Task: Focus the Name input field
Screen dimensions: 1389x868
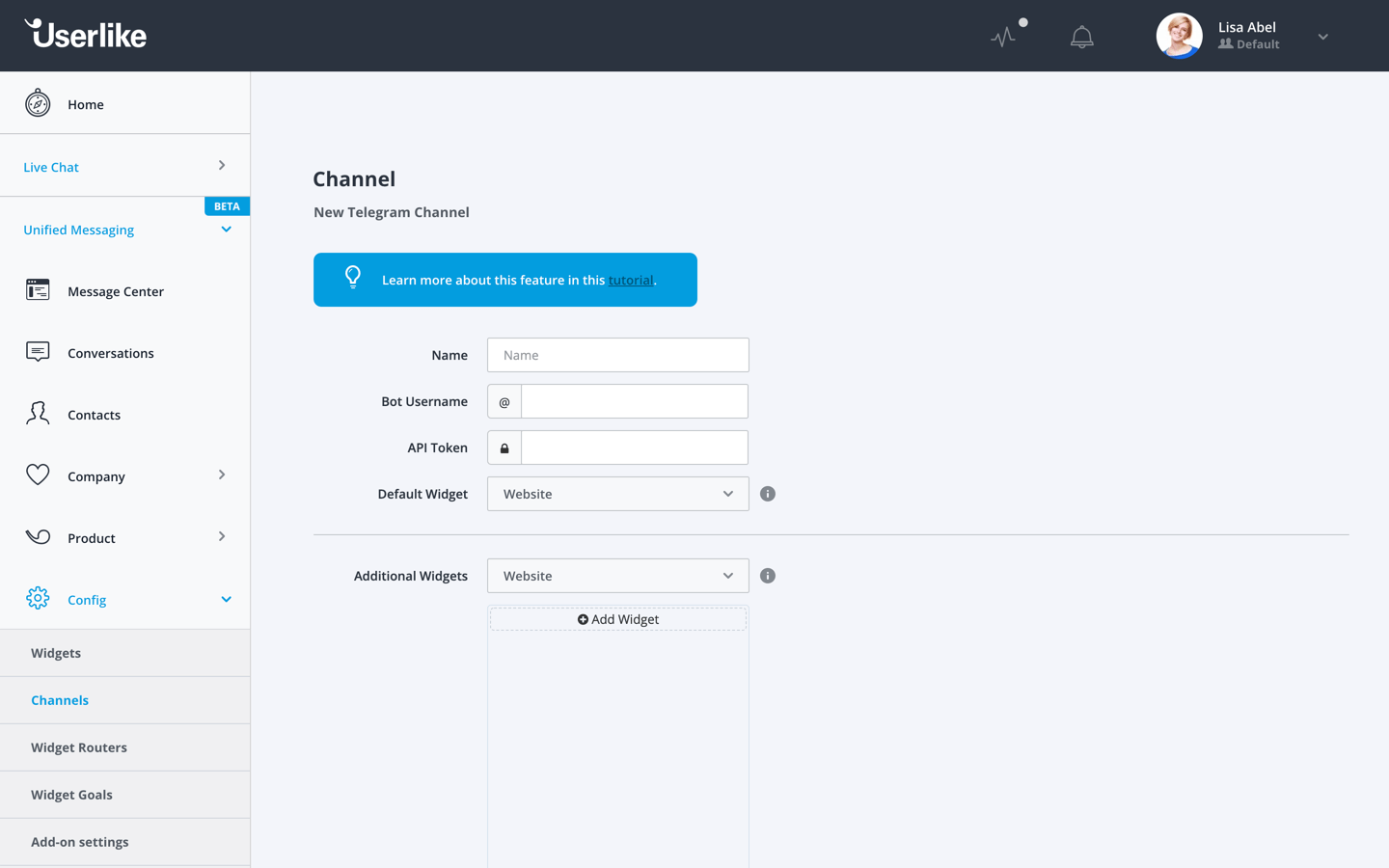Action: tap(618, 355)
